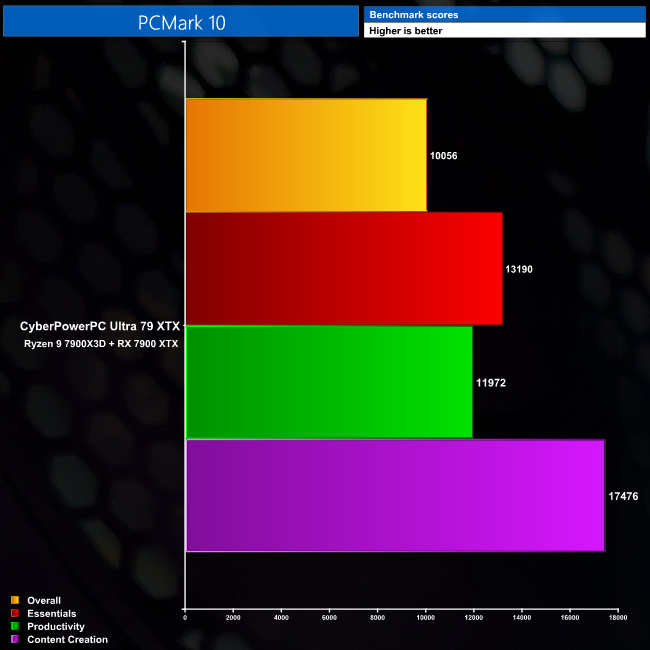This screenshot has width=650, height=650.
Task: Click the PCMark 10 title banner
Action: [x=181, y=21]
